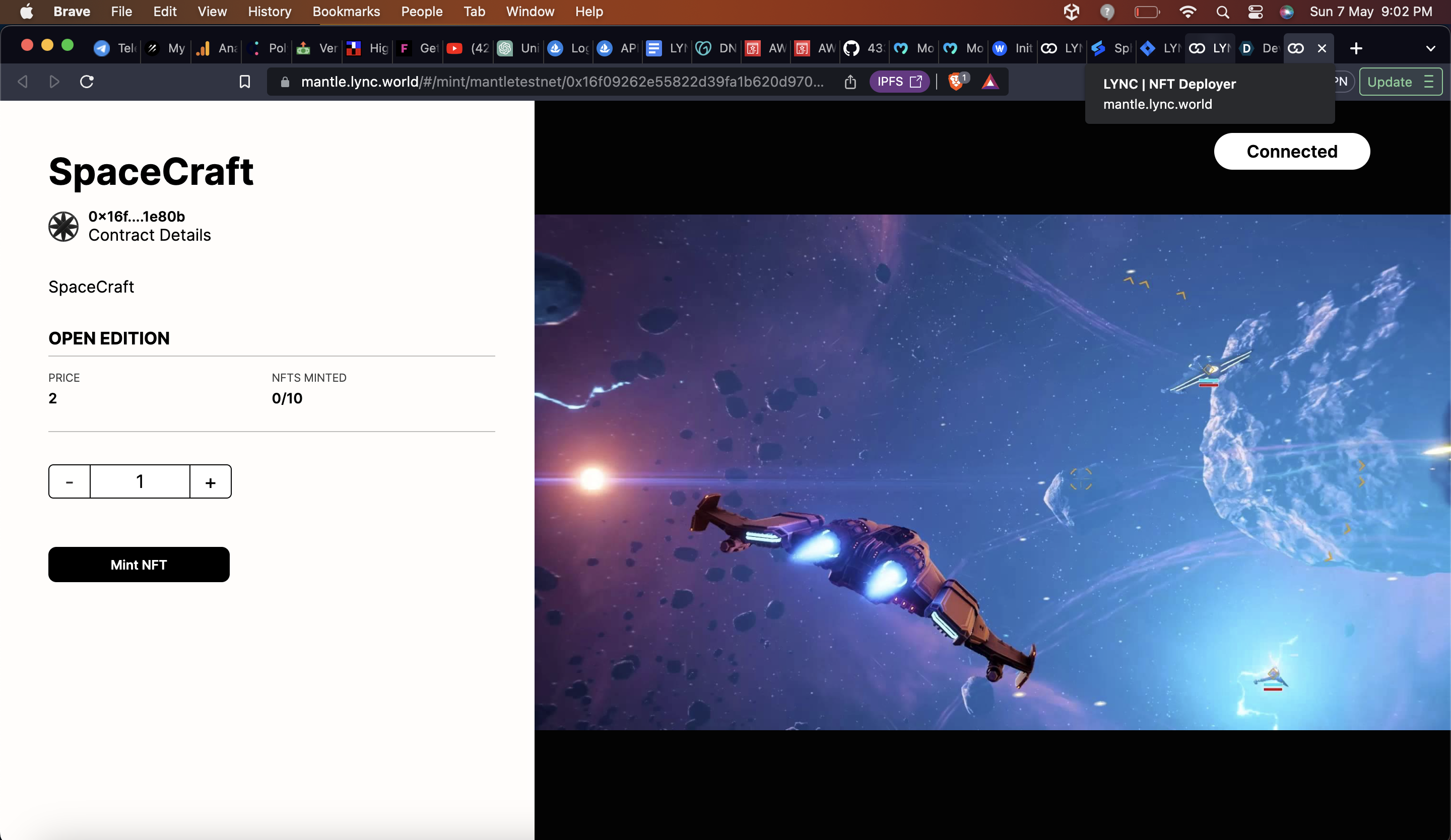Decrease the mint quantity with the minus button
Screen dimensions: 1451x840
(x=70, y=481)
